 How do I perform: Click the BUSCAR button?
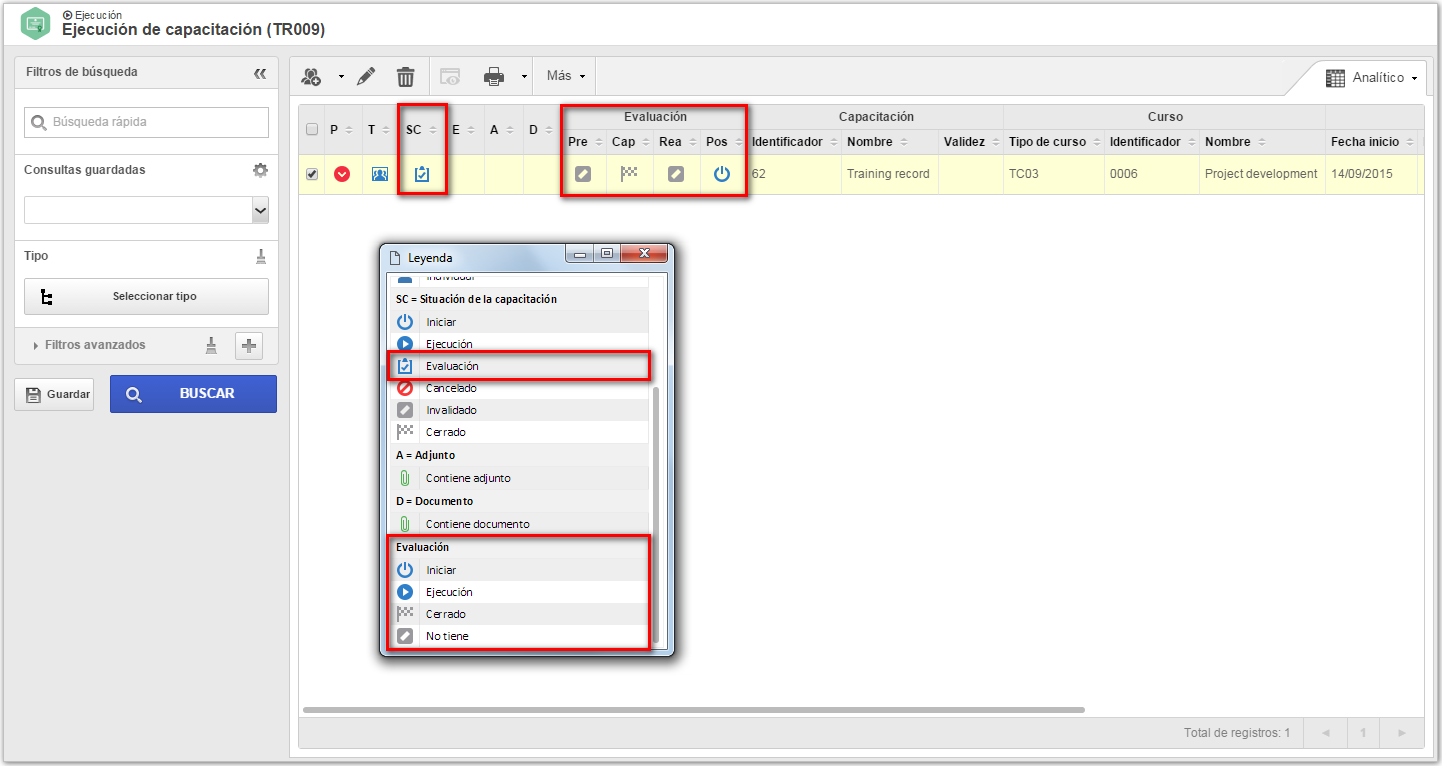193,394
